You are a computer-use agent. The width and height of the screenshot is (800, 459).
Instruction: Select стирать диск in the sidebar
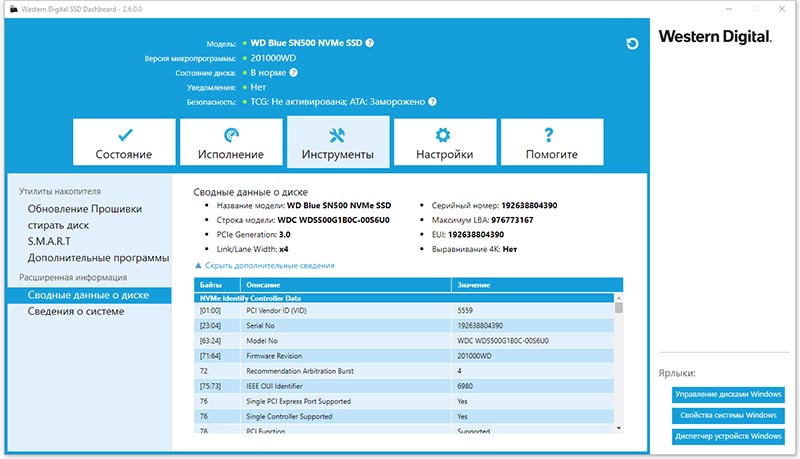58,225
